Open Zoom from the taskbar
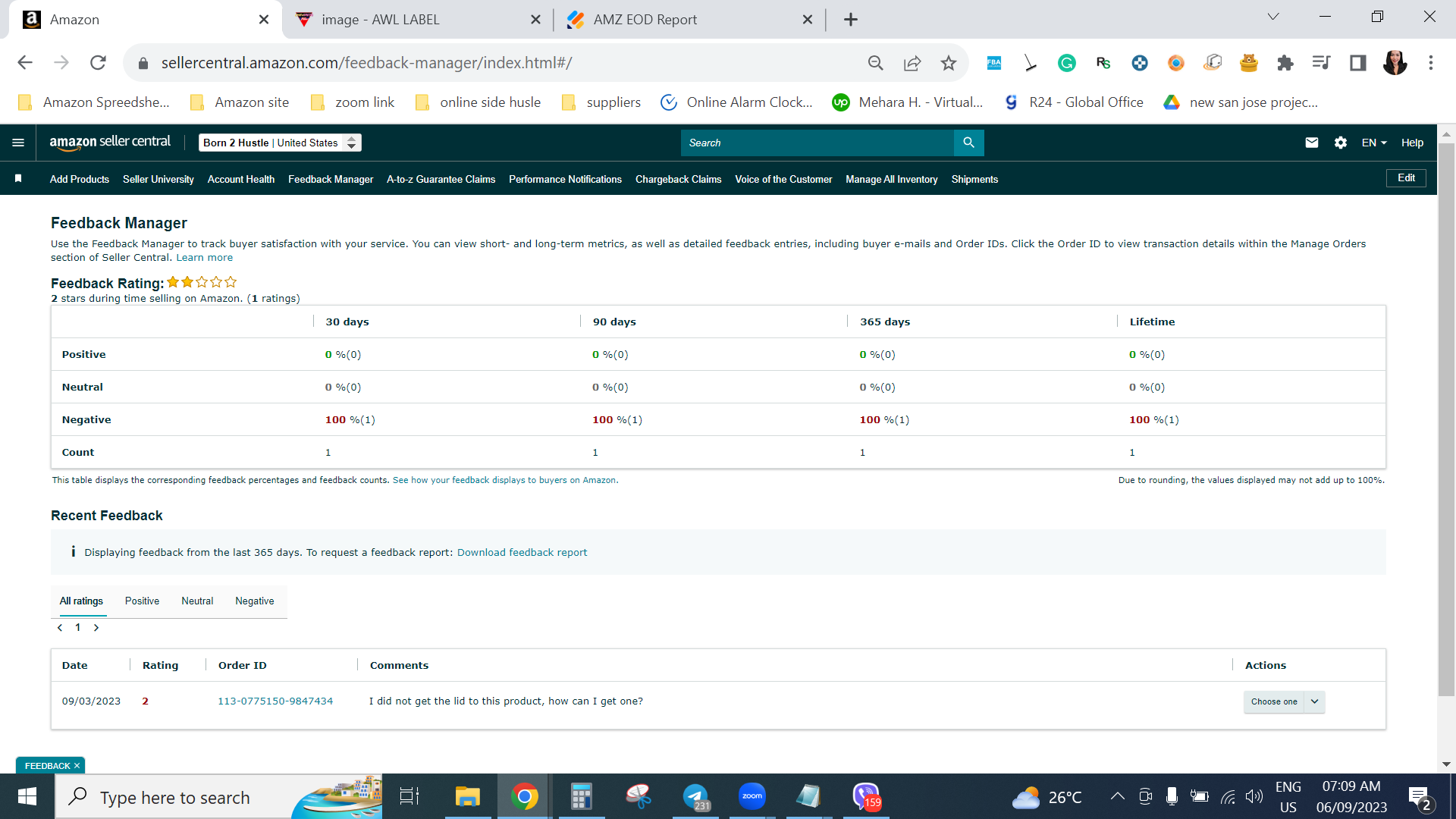Image resolution: width=1456 pixels, height=819 pixels. point(752,797)
